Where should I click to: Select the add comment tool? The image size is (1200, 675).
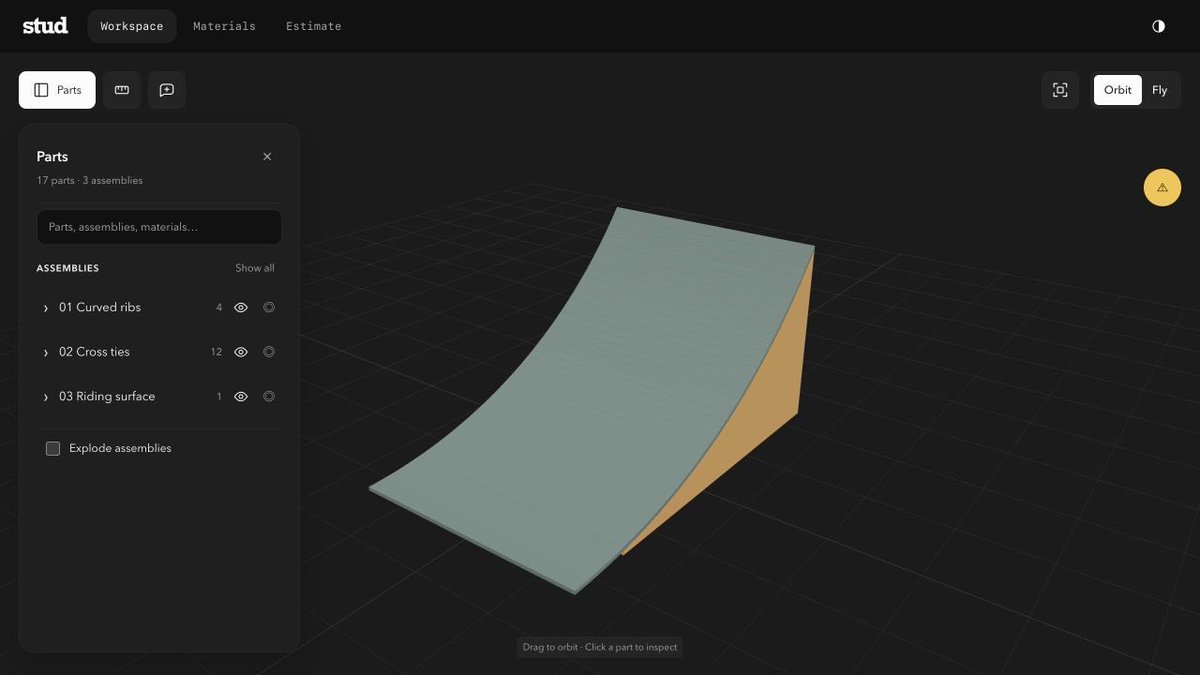tap(167, 90)
